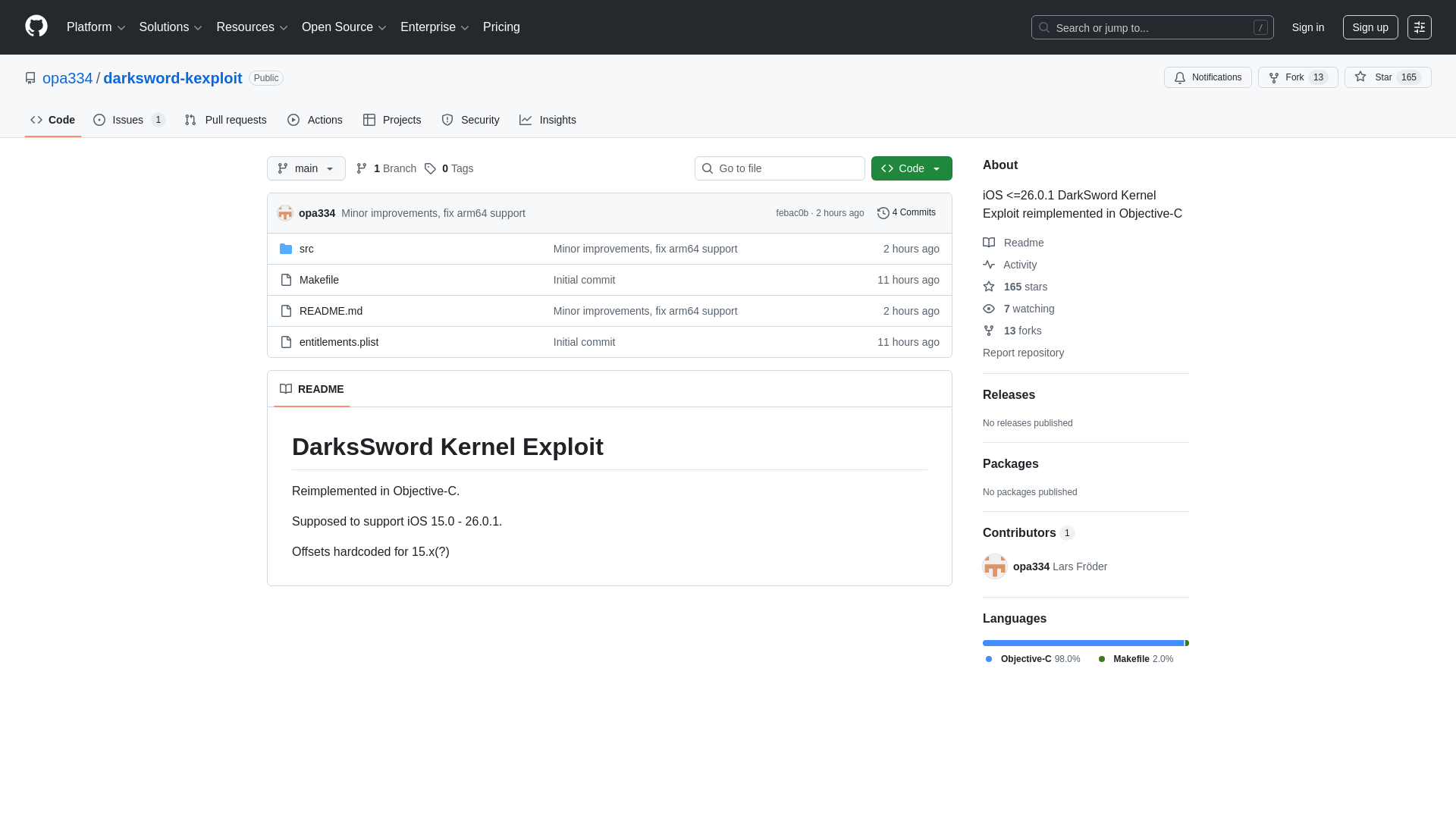1456x819 pixels.
Task: Click the notifications bell icon
Action: (1180, 77)
